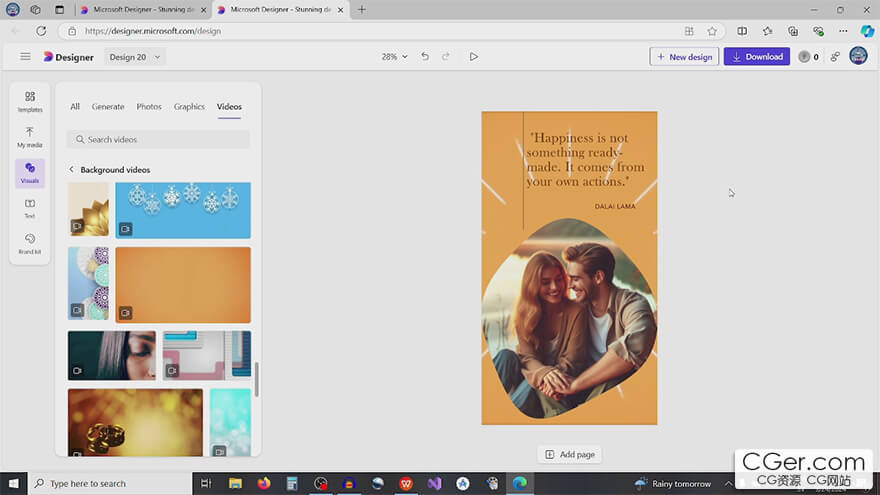
Task: Expand the Design 20 name dropdown
Action: pos(135,57)
